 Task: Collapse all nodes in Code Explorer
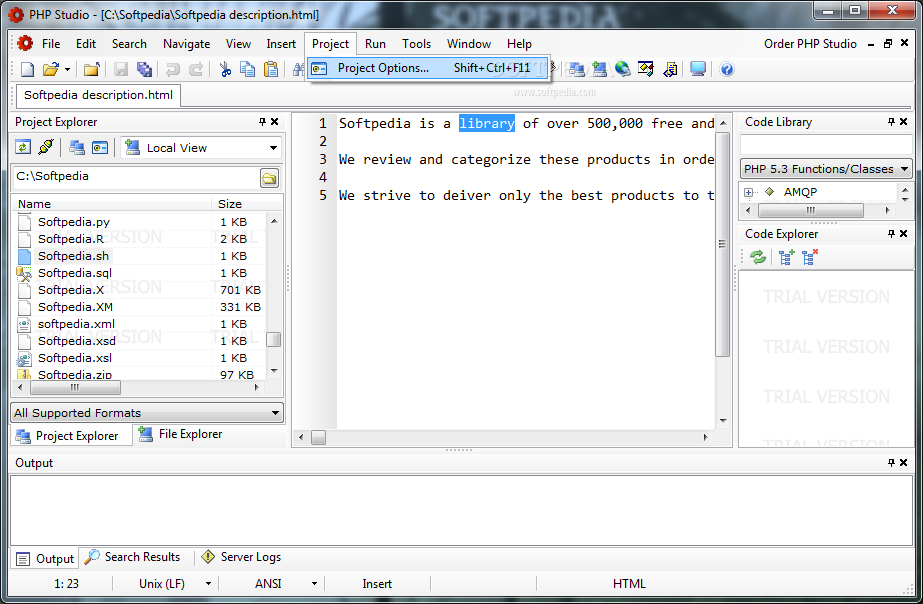coord(809,257)
